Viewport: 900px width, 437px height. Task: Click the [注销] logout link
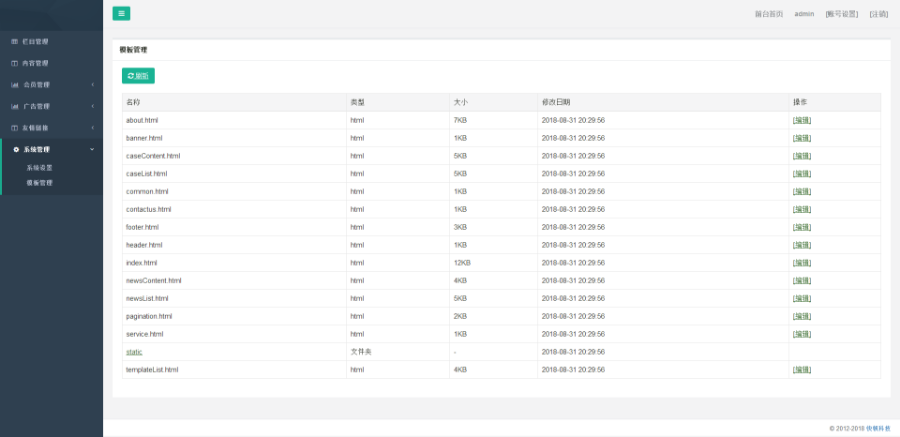click(878, 14)
